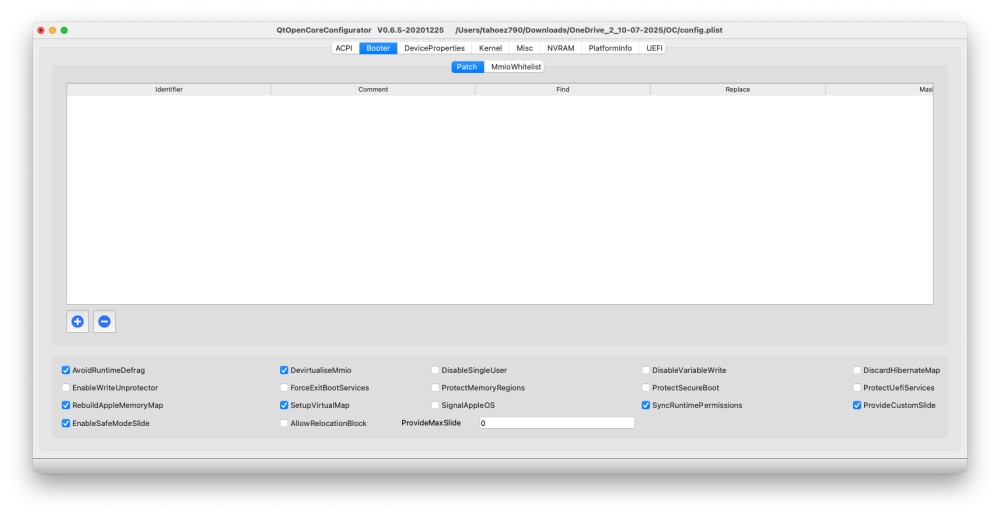This screenshot has height=517, width=1000.
Task: Switch to MmioWhitelist sub-tab
Action: 516,67
